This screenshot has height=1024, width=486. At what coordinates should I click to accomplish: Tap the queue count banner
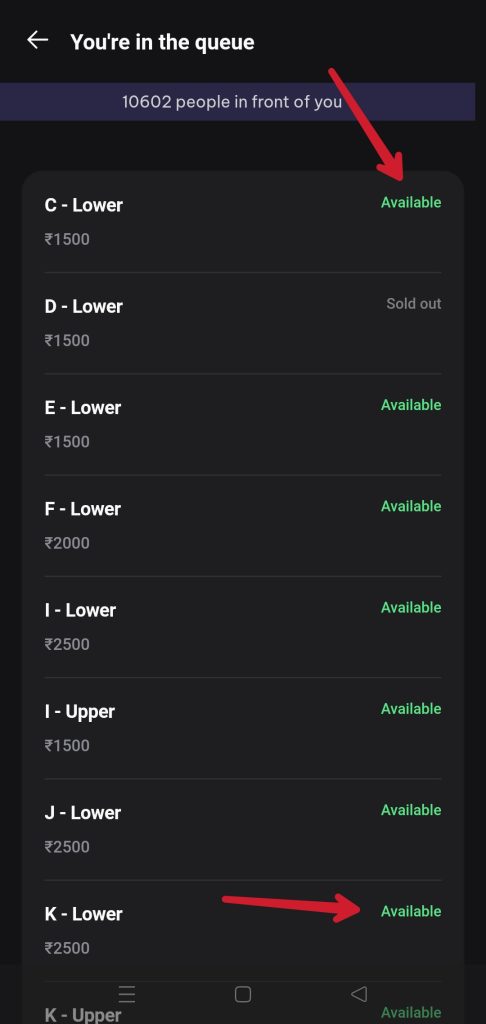[237, 102]
